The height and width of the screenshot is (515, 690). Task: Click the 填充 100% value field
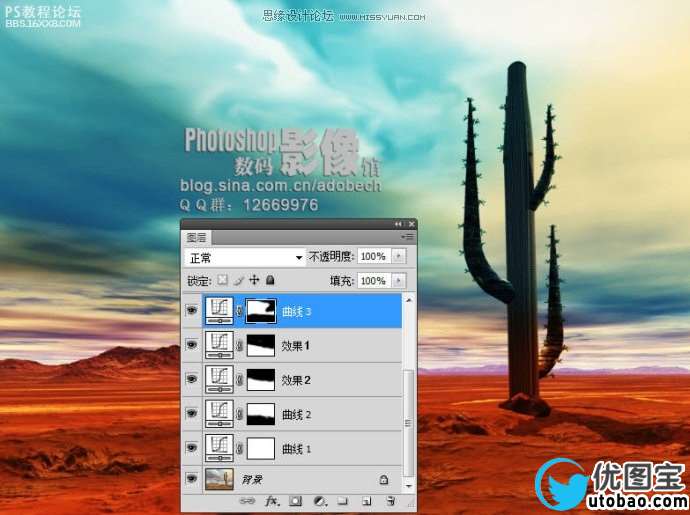click(x=374, y=280)
